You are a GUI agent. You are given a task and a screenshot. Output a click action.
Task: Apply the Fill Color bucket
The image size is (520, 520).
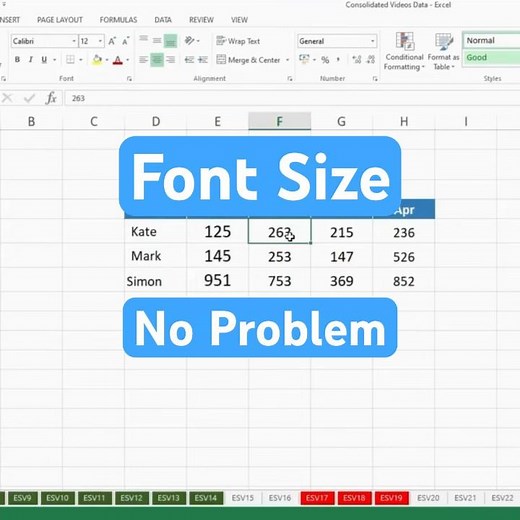(97, 60)
